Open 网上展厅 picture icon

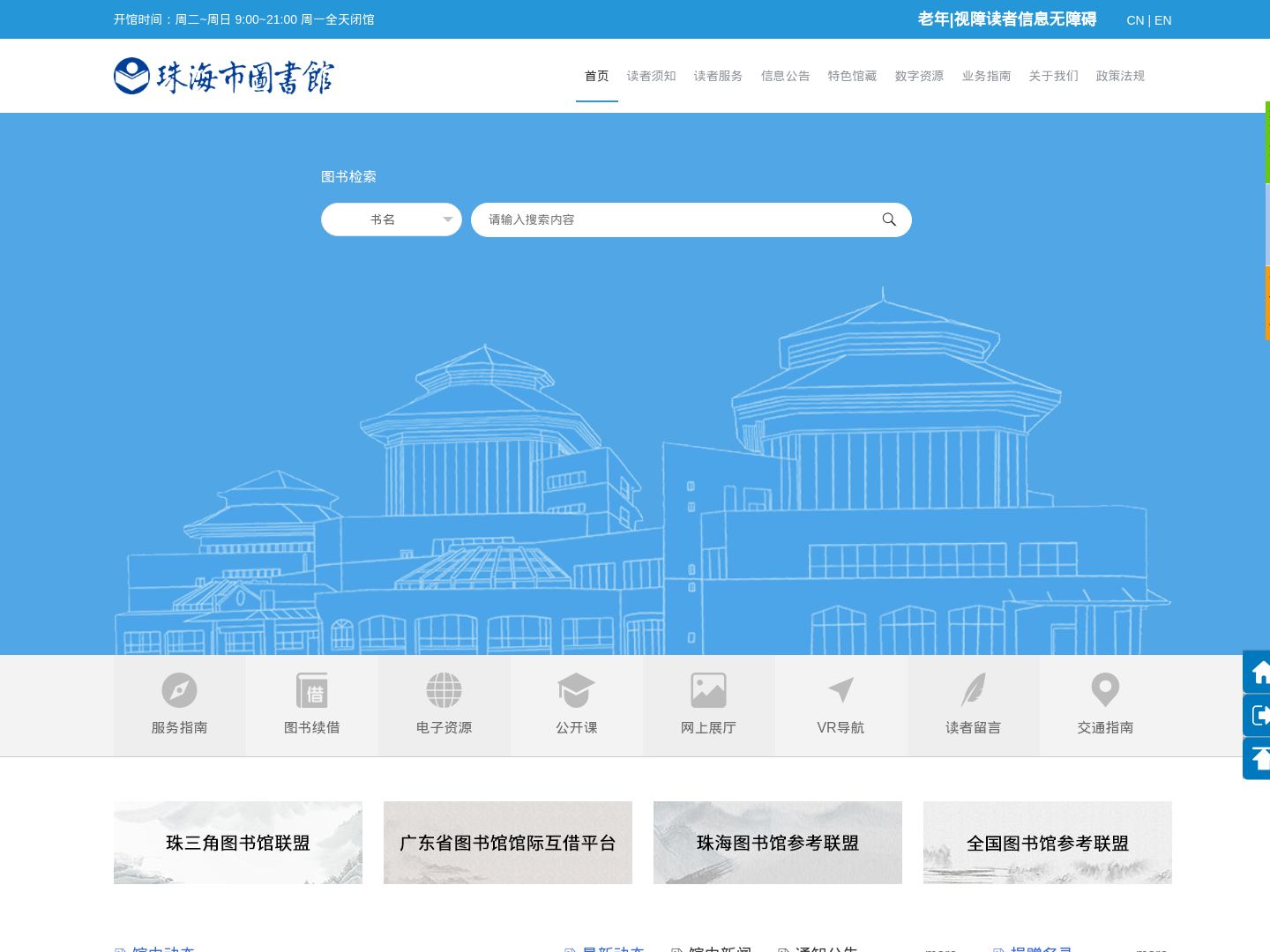coord(708,690)
